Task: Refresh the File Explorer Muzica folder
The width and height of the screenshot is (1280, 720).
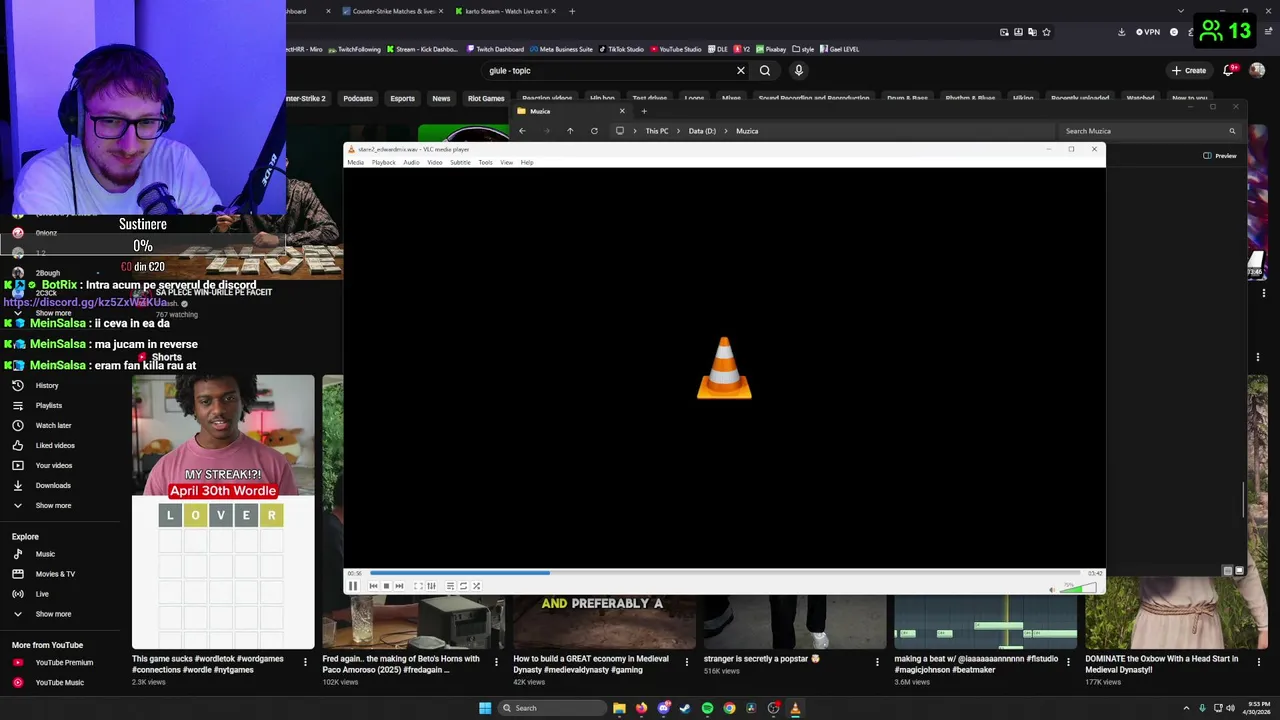Action: tap(594, 131)
